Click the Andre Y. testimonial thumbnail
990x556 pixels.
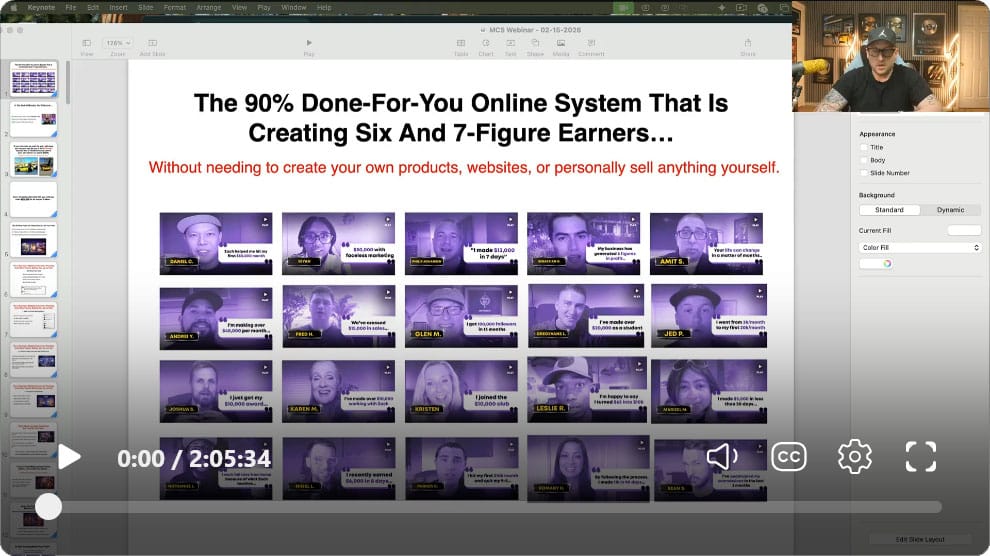(x=216, y=318)
